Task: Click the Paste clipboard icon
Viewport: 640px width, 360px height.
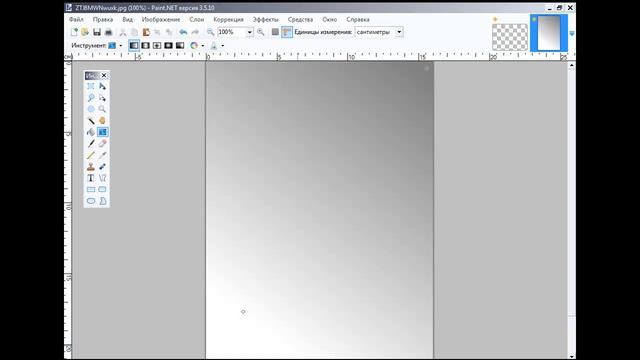Action: pos(146,32)
